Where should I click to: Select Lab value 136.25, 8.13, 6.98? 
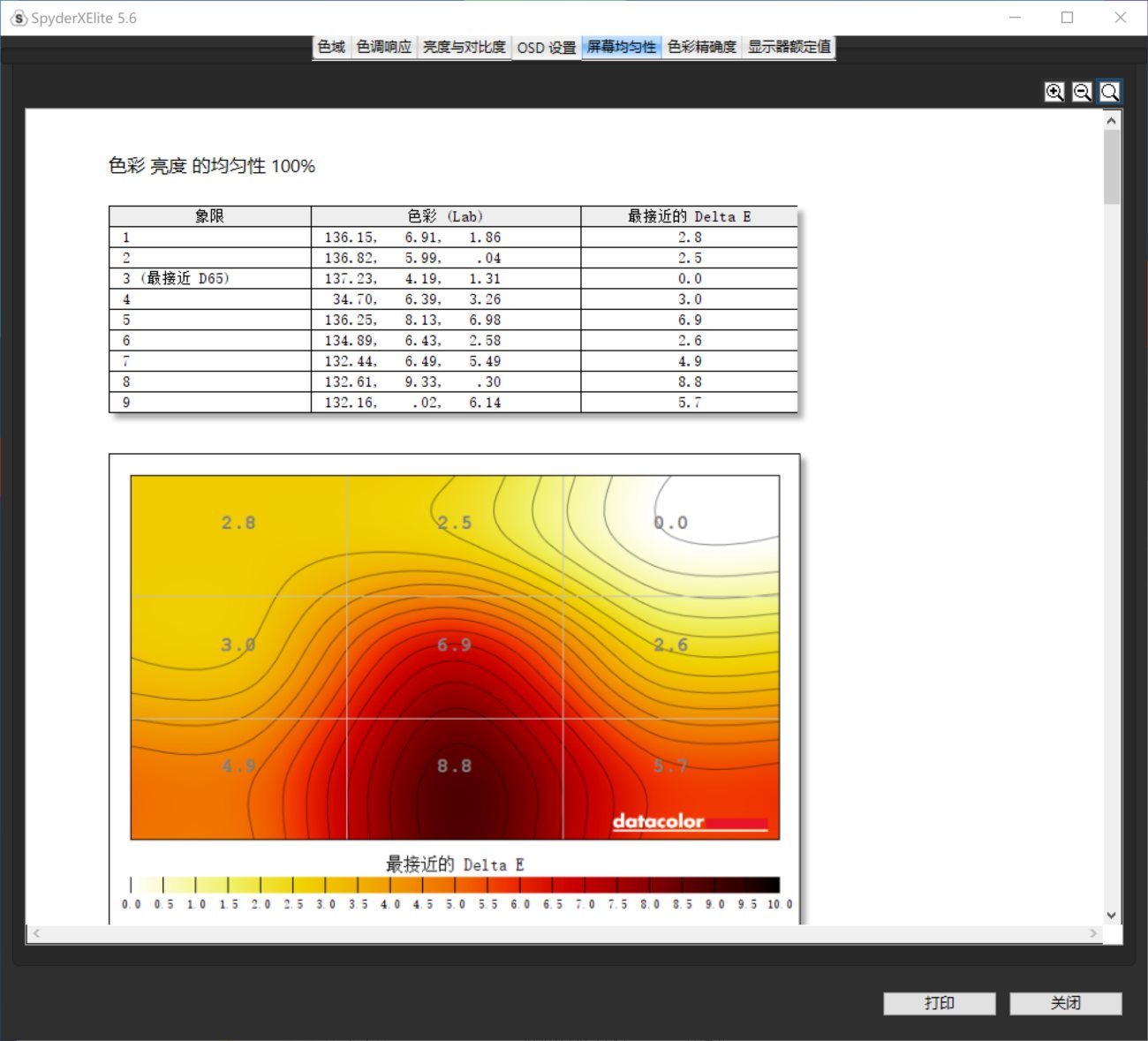pyautogui.click(x=412, y=320)
